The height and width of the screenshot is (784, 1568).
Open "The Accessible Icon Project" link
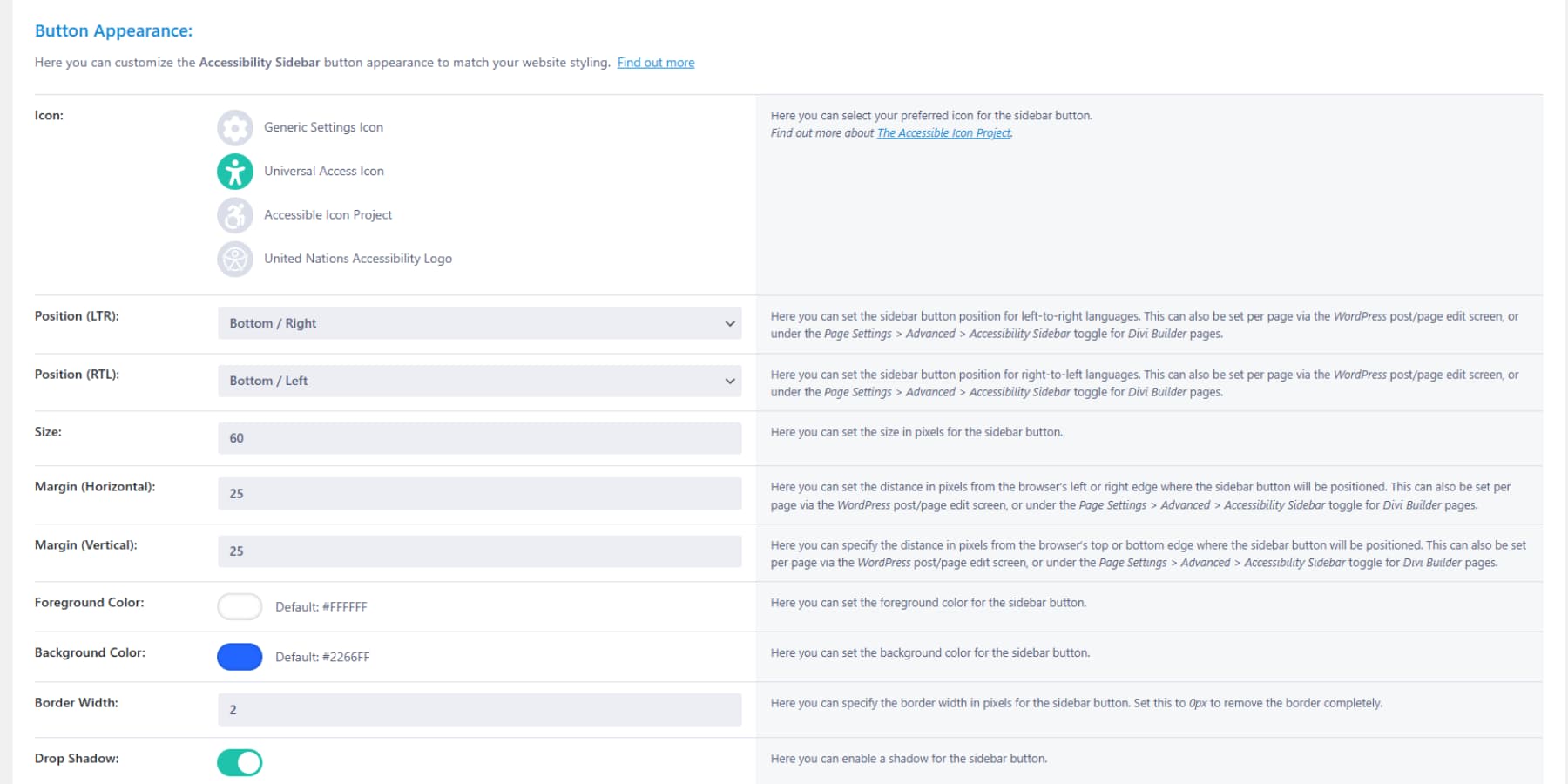click(x=943, y=132)
